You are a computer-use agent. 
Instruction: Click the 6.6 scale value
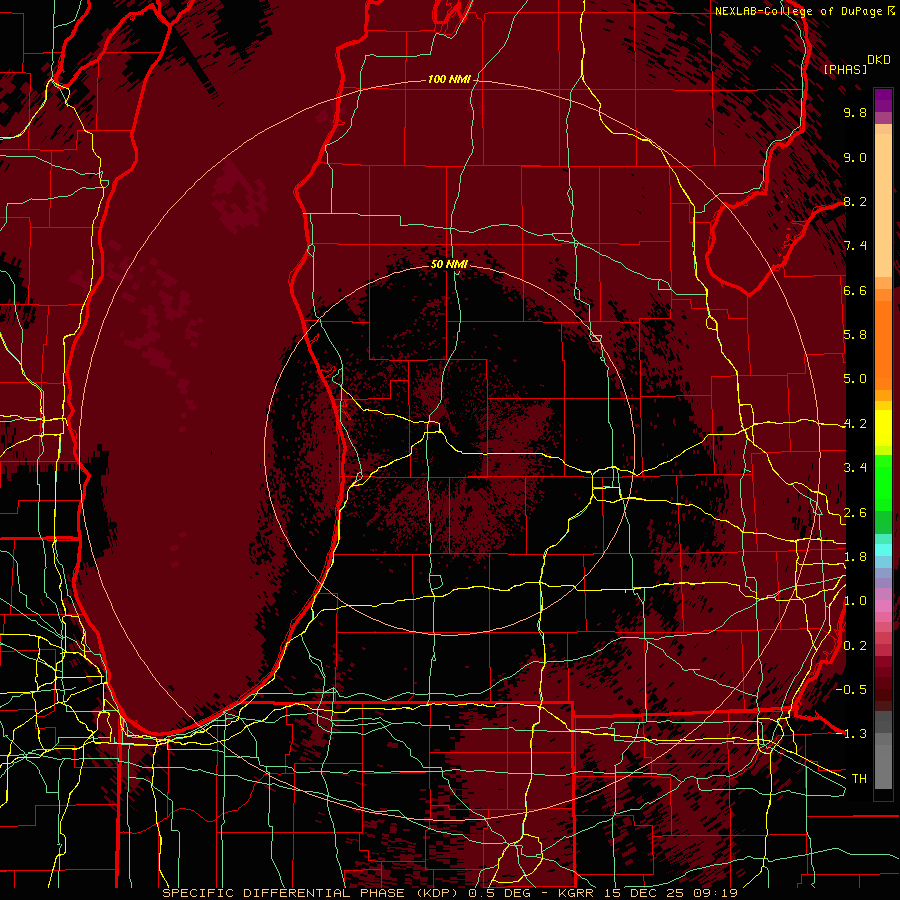click(855, 290)
